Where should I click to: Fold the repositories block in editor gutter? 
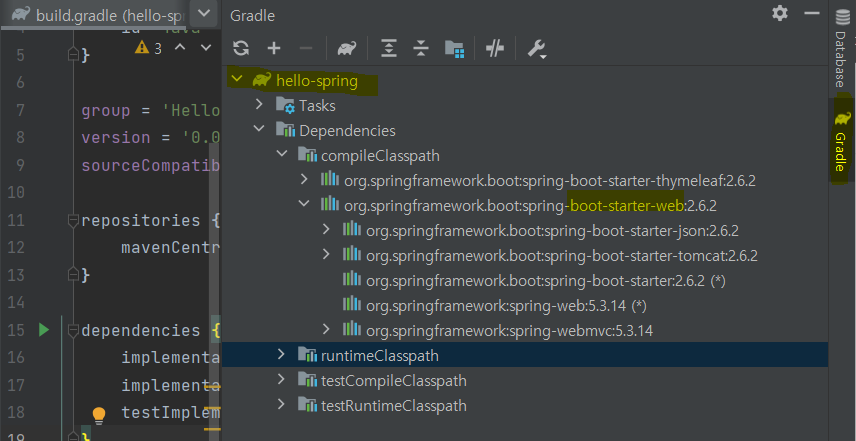pos(73,220)
